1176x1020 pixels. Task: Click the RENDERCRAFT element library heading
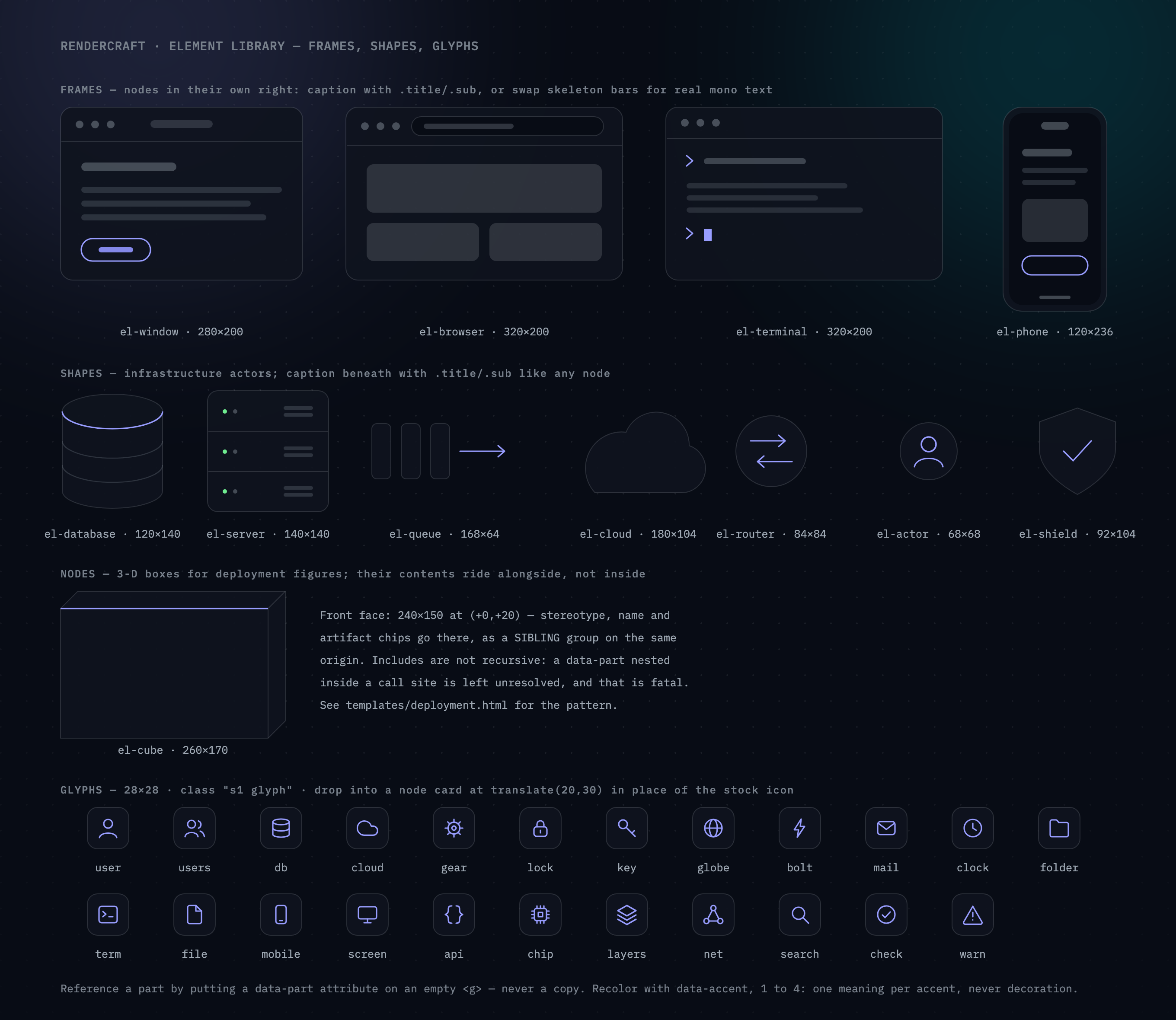tap(269, 46)
